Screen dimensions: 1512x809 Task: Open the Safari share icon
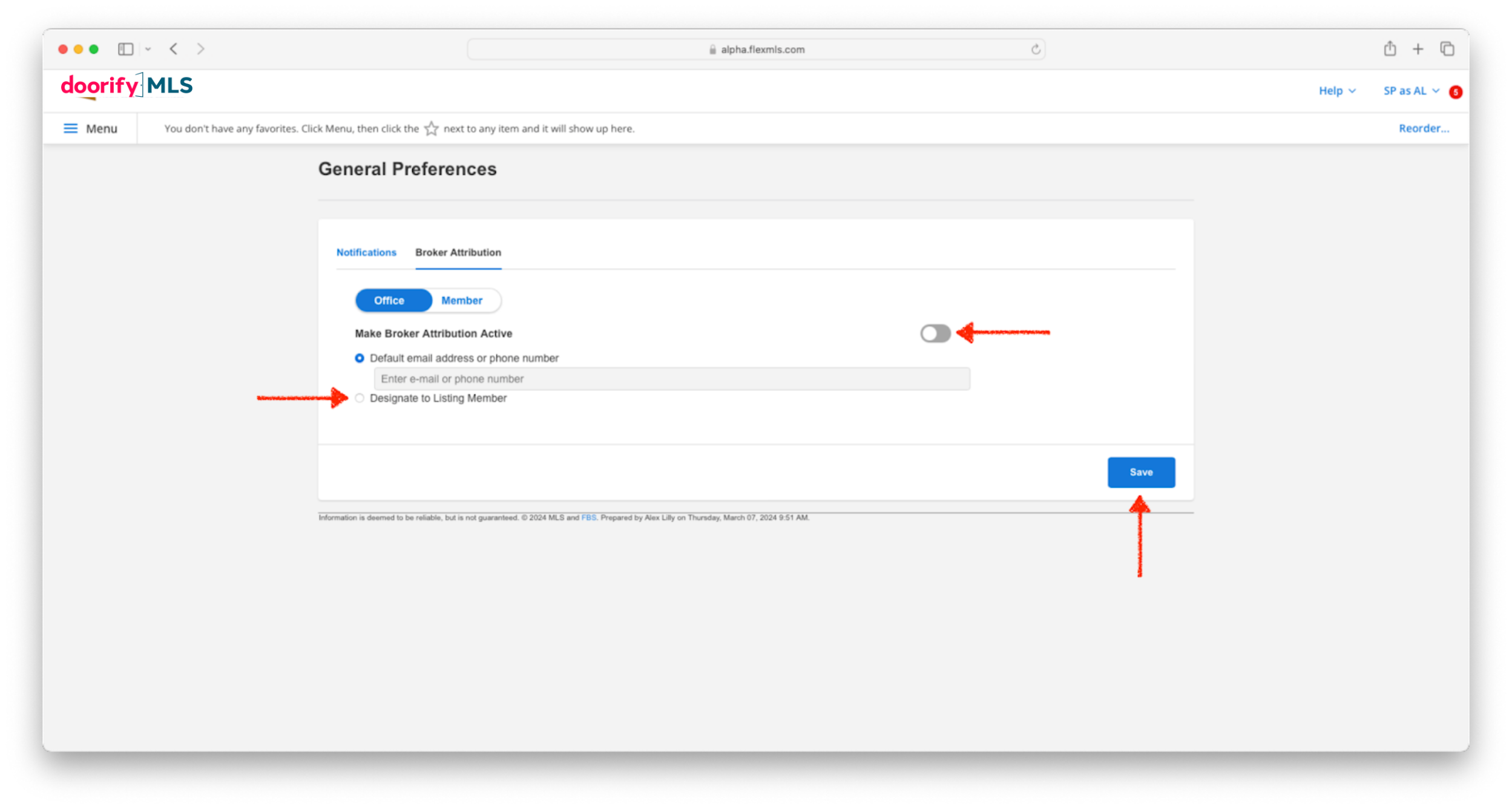point(1390,48)
